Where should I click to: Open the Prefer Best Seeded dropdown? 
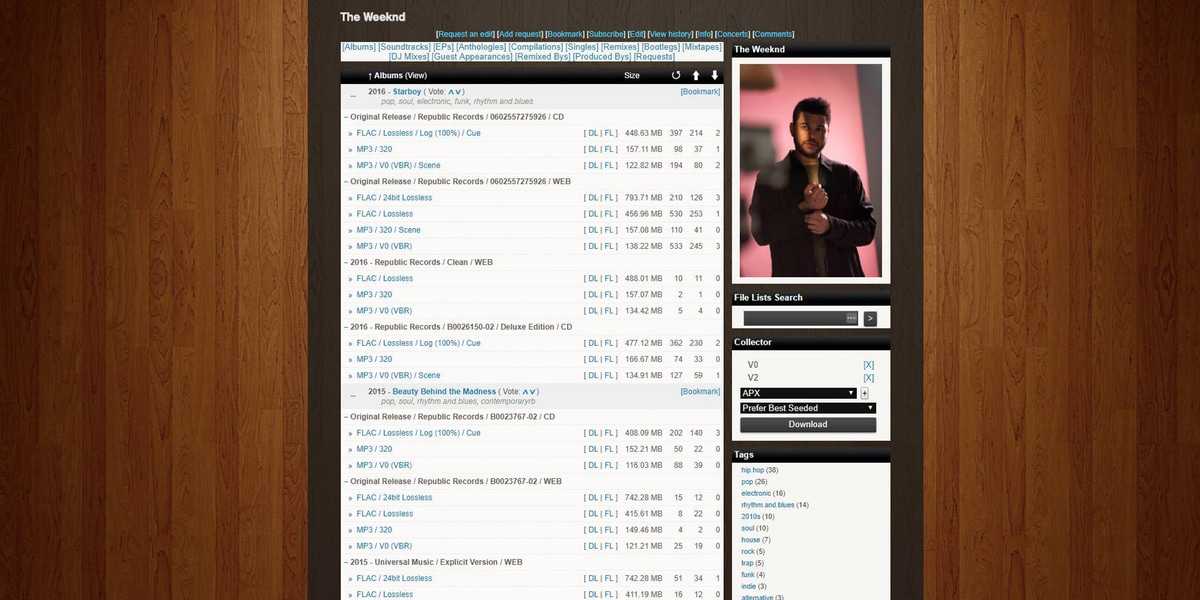pos(808,408)
